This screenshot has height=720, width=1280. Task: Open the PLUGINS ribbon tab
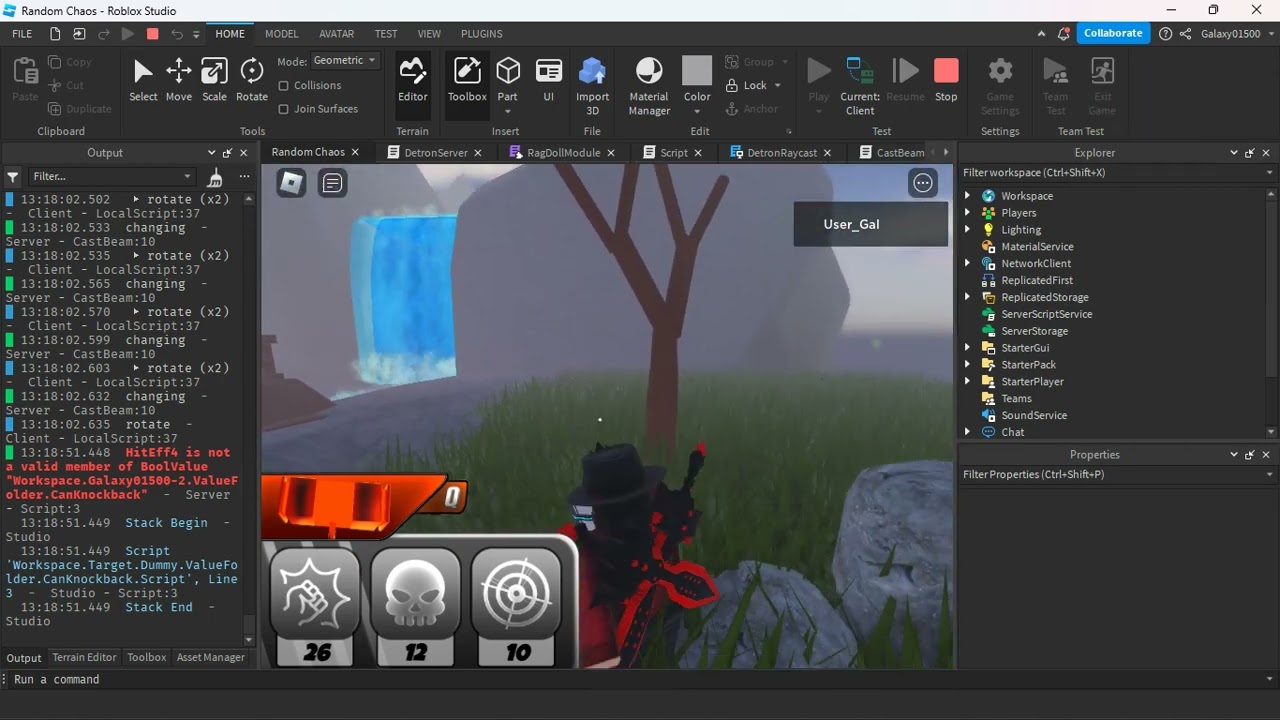pyautogui.click(x=482, y=34)
